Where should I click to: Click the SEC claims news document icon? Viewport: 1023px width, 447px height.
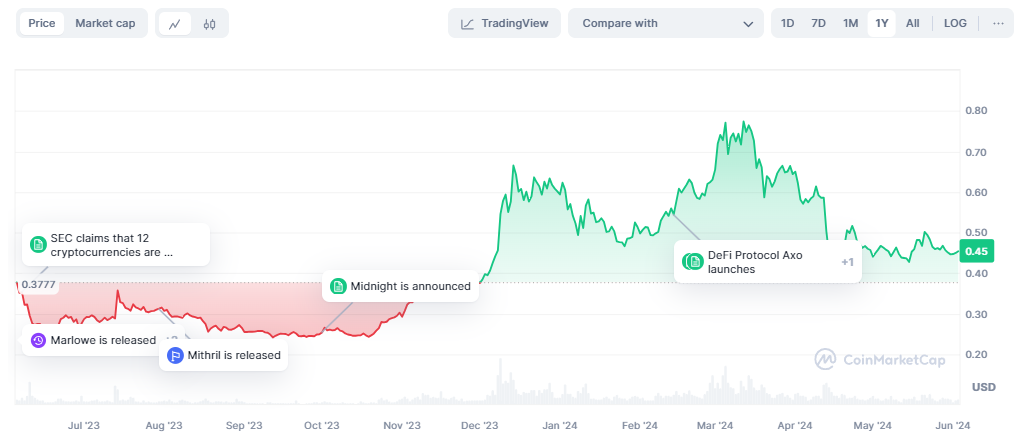[x=38, y=245]
